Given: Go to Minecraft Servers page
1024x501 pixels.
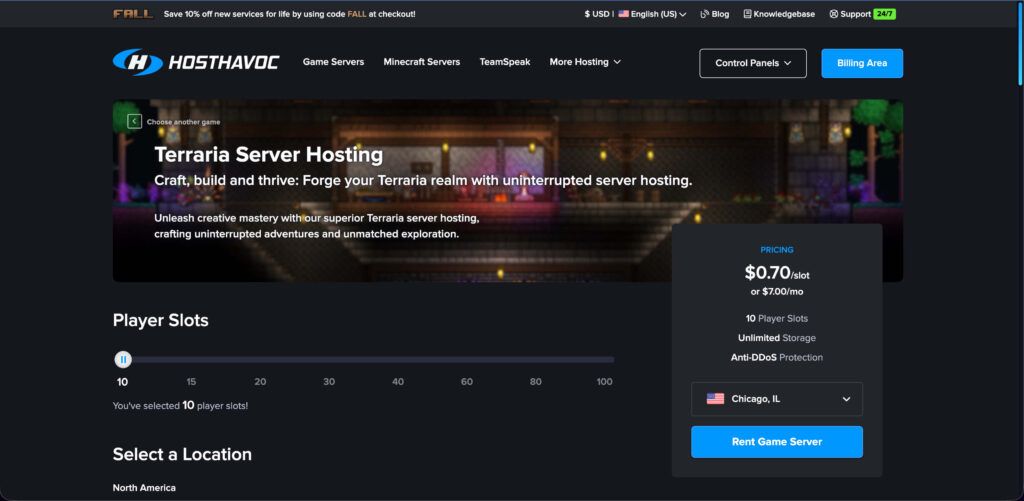Looking at the screenshot, I should pos(421,62).
